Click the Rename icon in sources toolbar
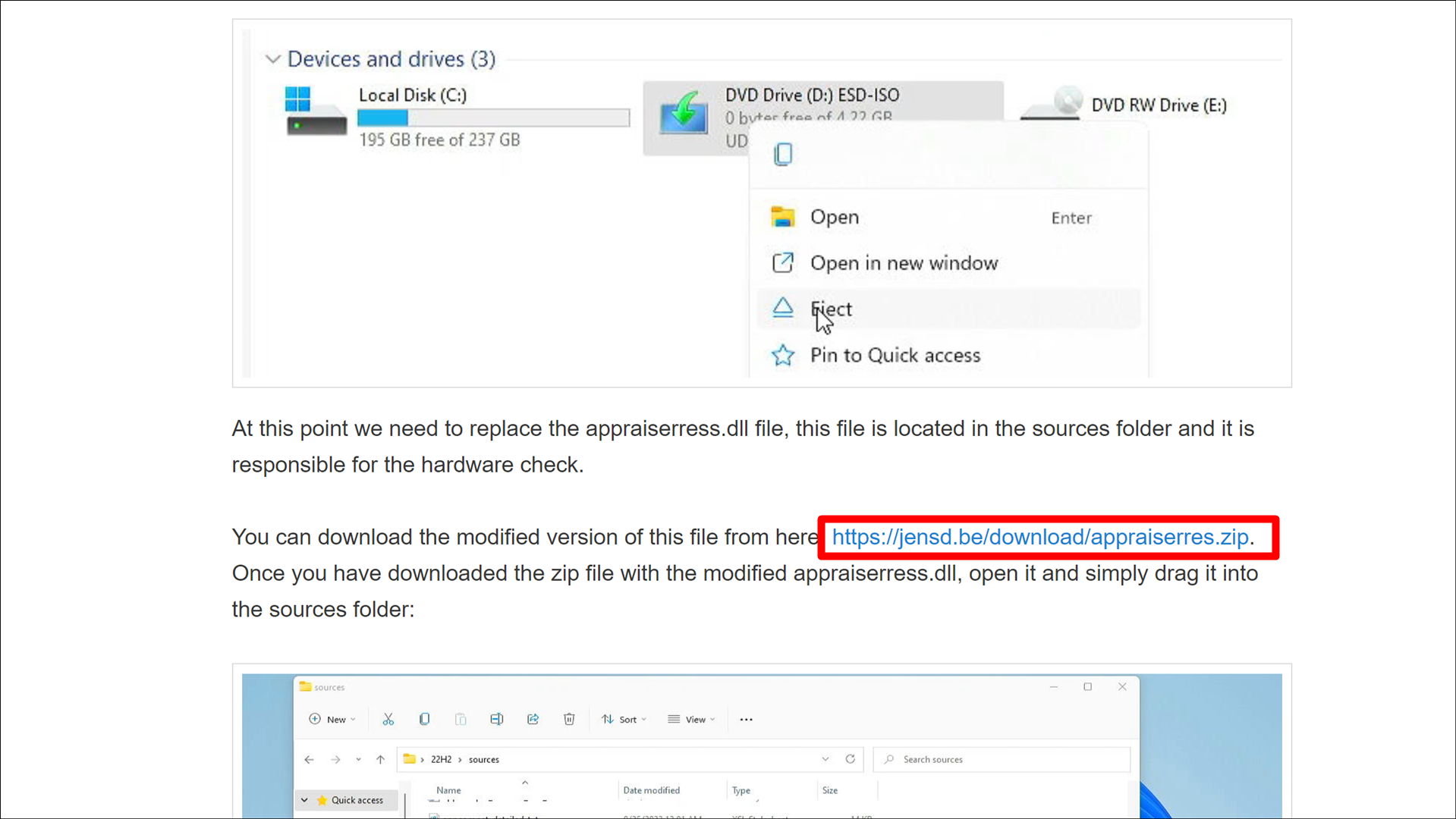This screenshot has width=1456, height=819. coord(497,719)
